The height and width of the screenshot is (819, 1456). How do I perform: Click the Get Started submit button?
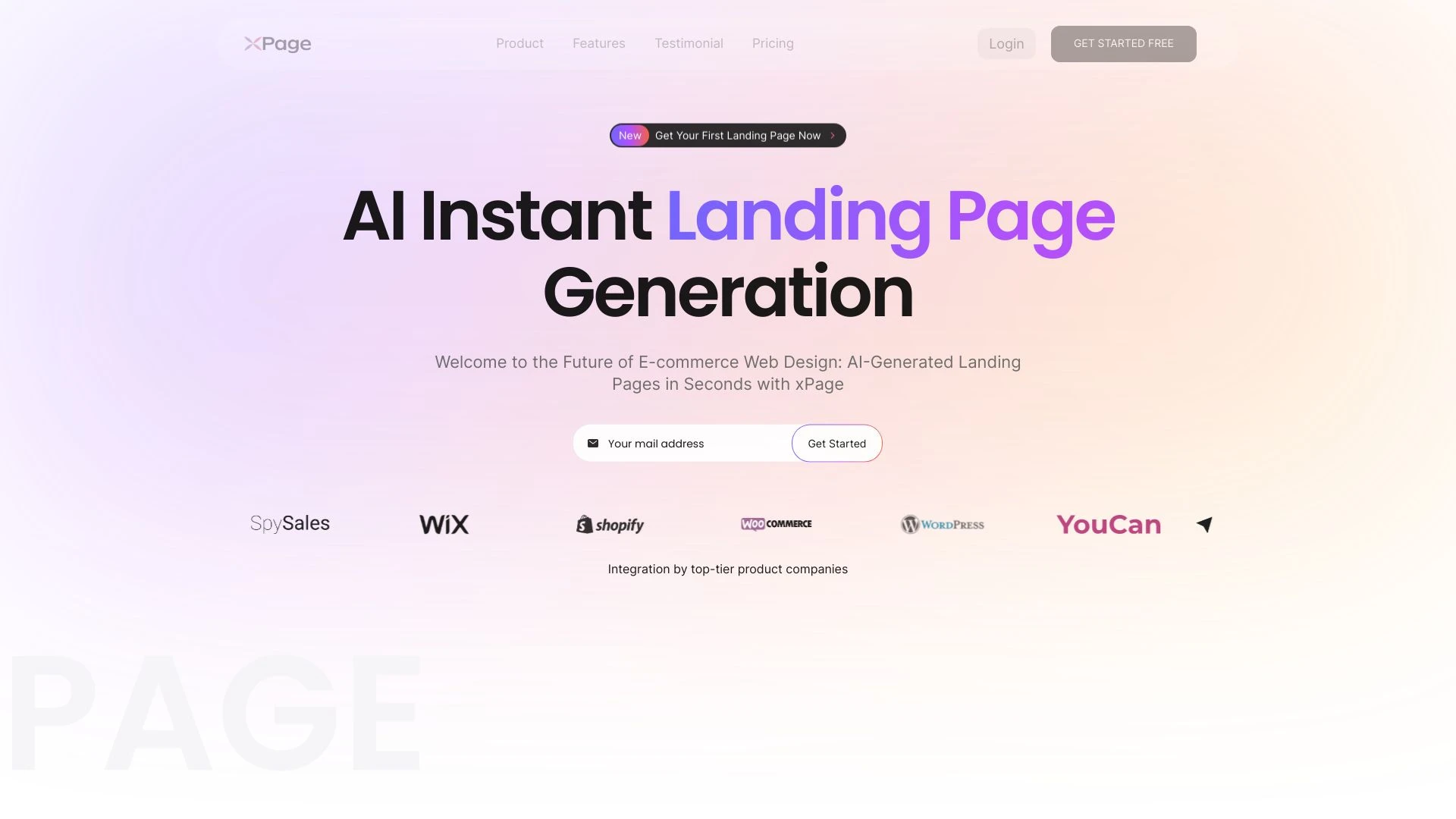pyautogui.click(x=836, y=442)
